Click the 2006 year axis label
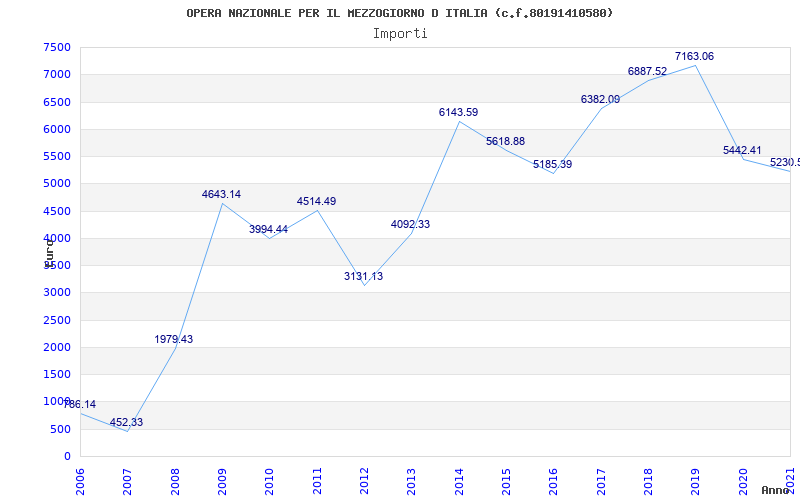Screen dimensions: 800x500 click(80, 481)
